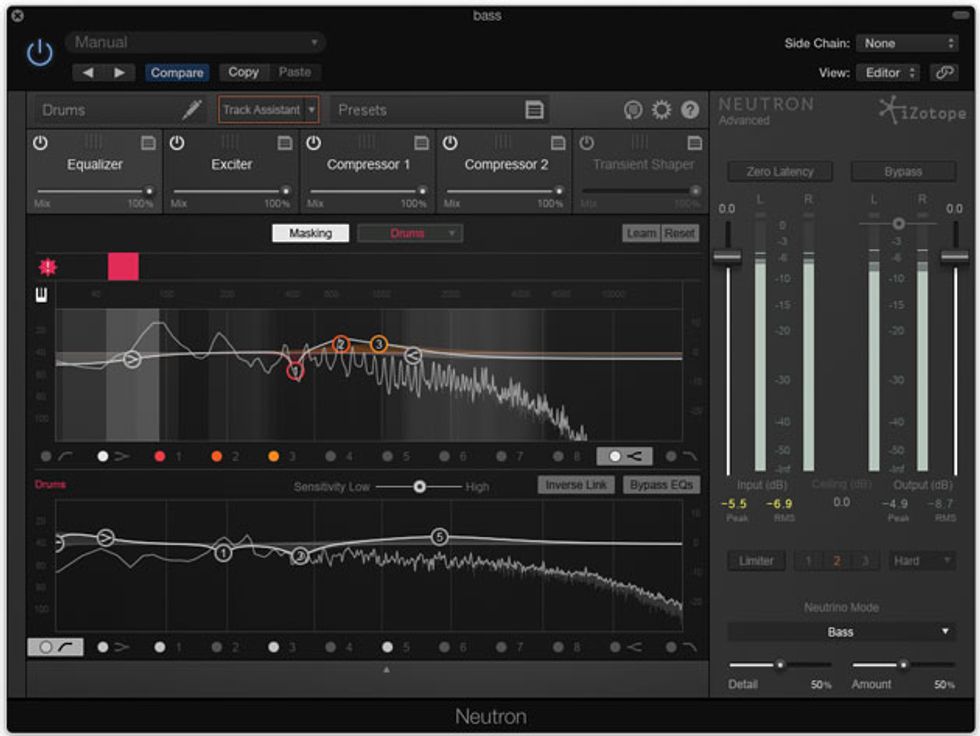Image resolution: width=980 pixels, height=736 pixels.
Task: Open Compressor 1 module preset icon
Action: 422,143
